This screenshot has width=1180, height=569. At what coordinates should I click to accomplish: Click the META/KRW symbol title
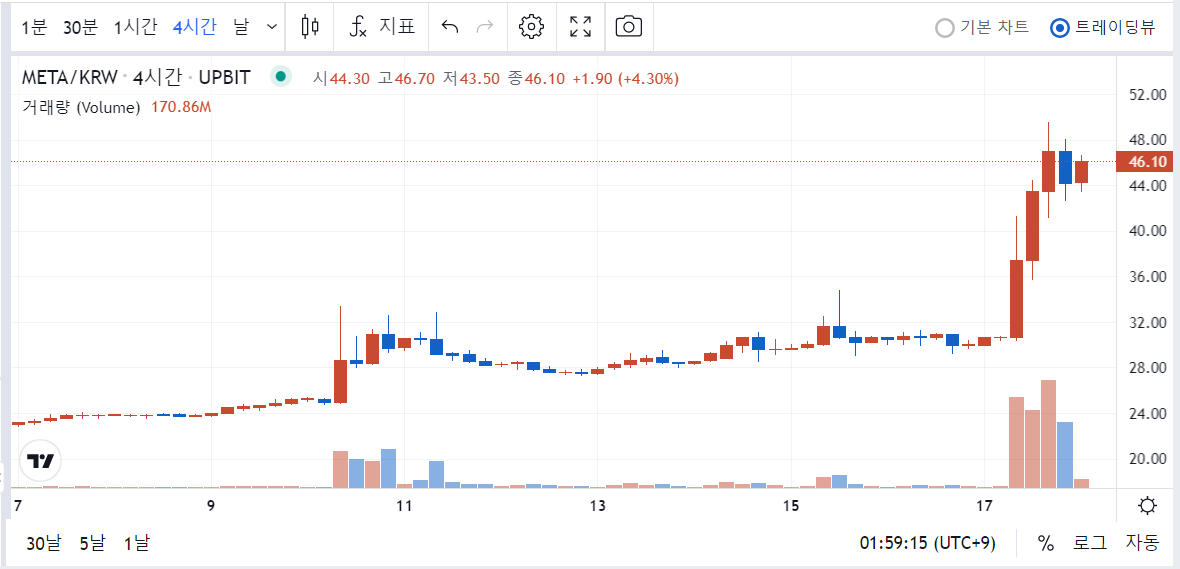point(135,78)
